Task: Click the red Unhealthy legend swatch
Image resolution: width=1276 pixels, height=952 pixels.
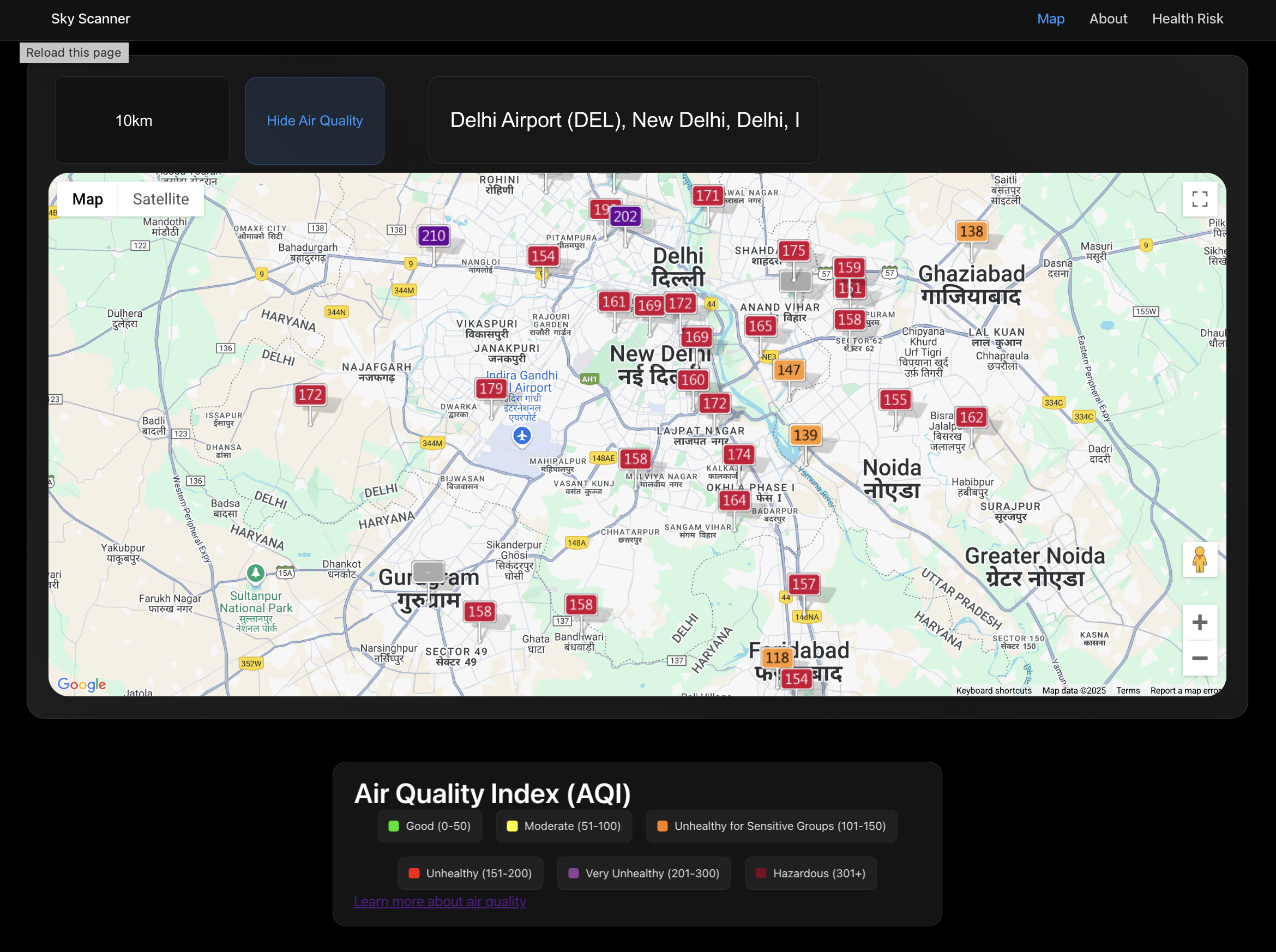Action: click(414, 873)
